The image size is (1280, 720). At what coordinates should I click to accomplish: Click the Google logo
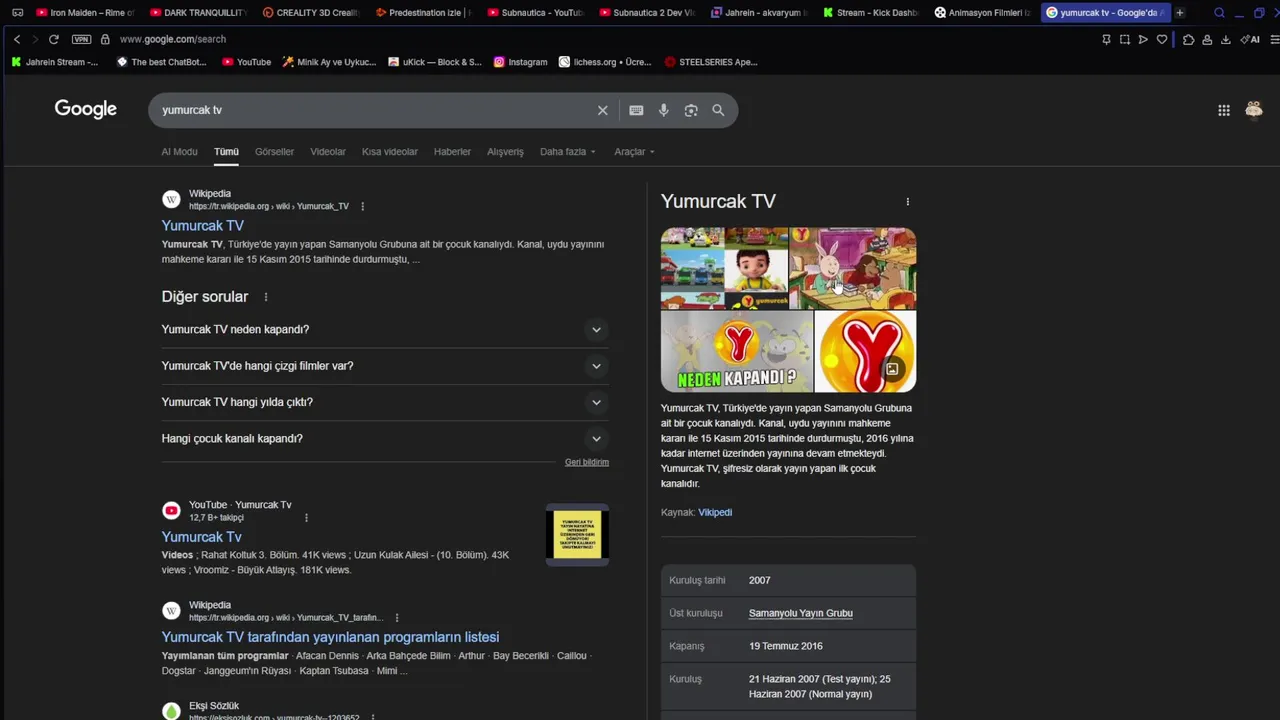coord(86,109)
